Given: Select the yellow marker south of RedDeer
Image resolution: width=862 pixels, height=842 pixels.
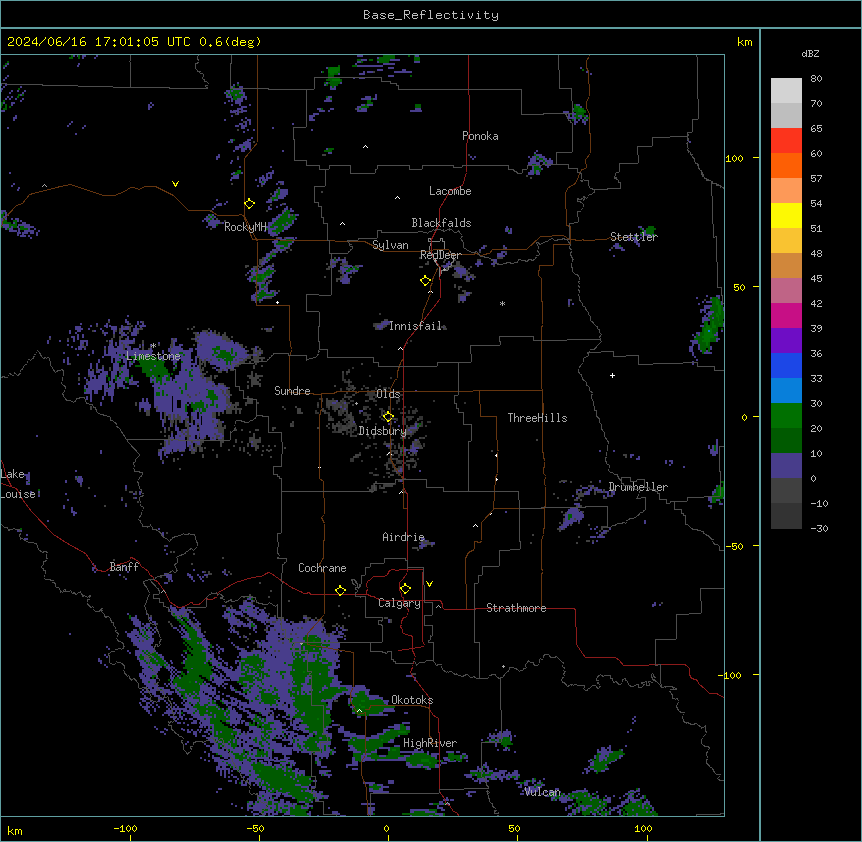Looking at the screenshot, I should coord(426,281).
